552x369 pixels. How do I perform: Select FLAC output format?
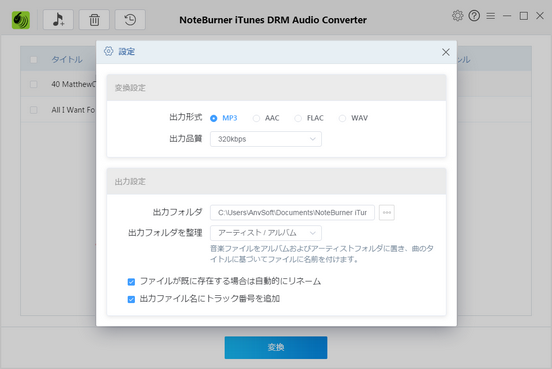(x=298, y=118)
